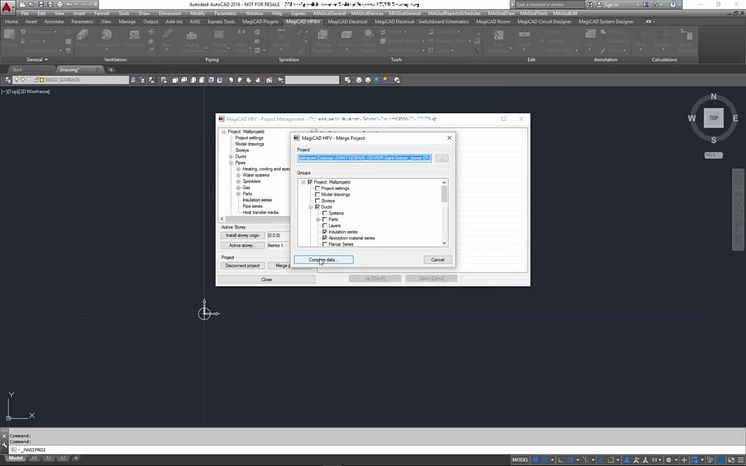Click the Close button in Project Management

pos(266,279)
